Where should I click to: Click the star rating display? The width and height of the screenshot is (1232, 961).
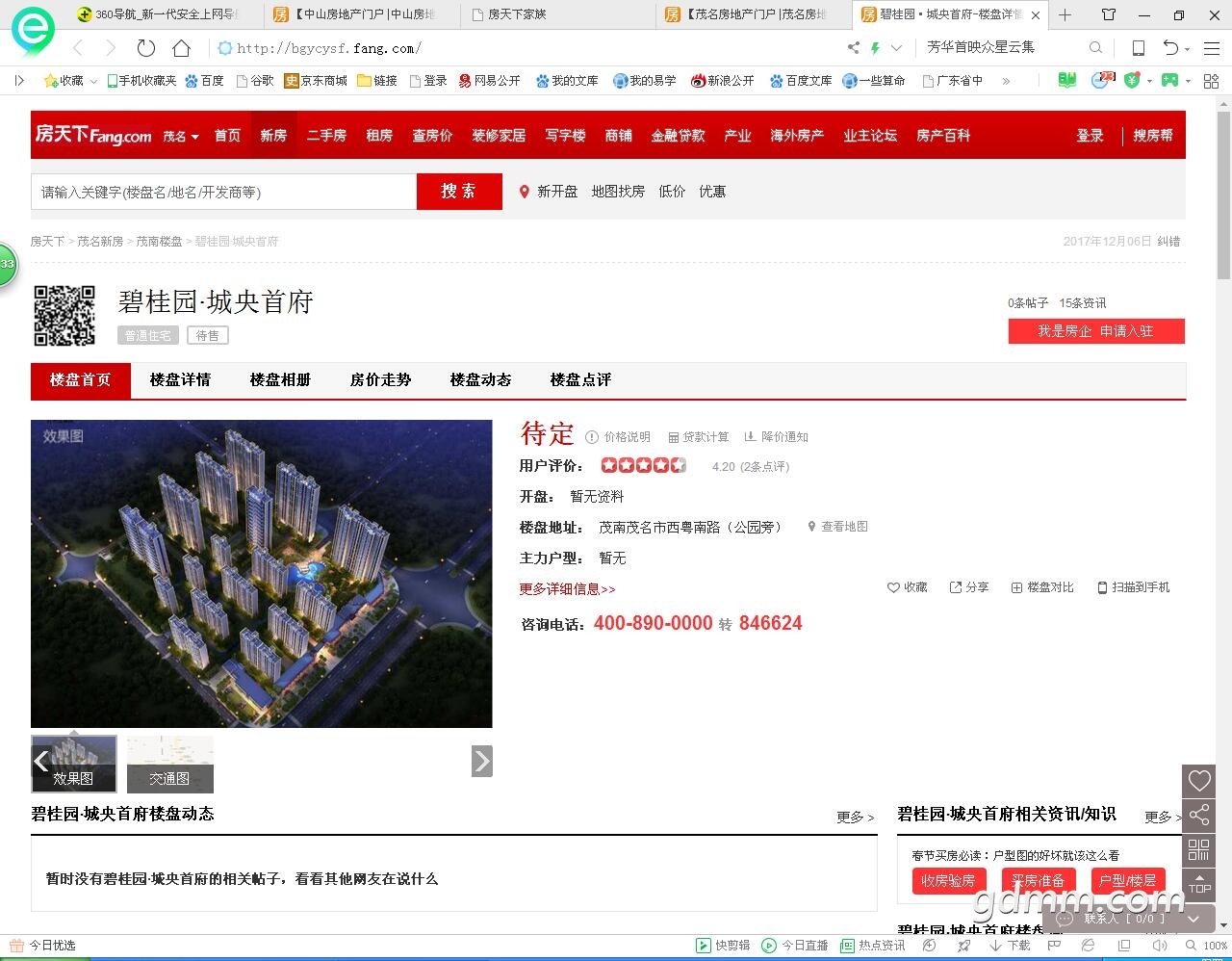(x=644, y=466)
